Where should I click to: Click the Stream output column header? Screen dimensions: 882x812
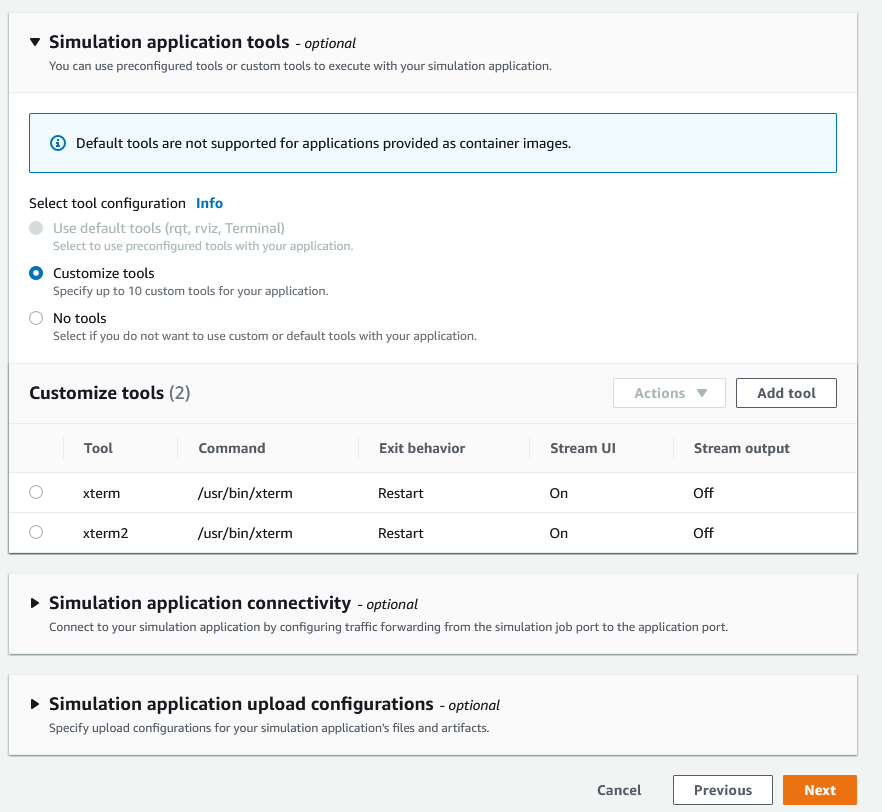click(x=741, y=448)
